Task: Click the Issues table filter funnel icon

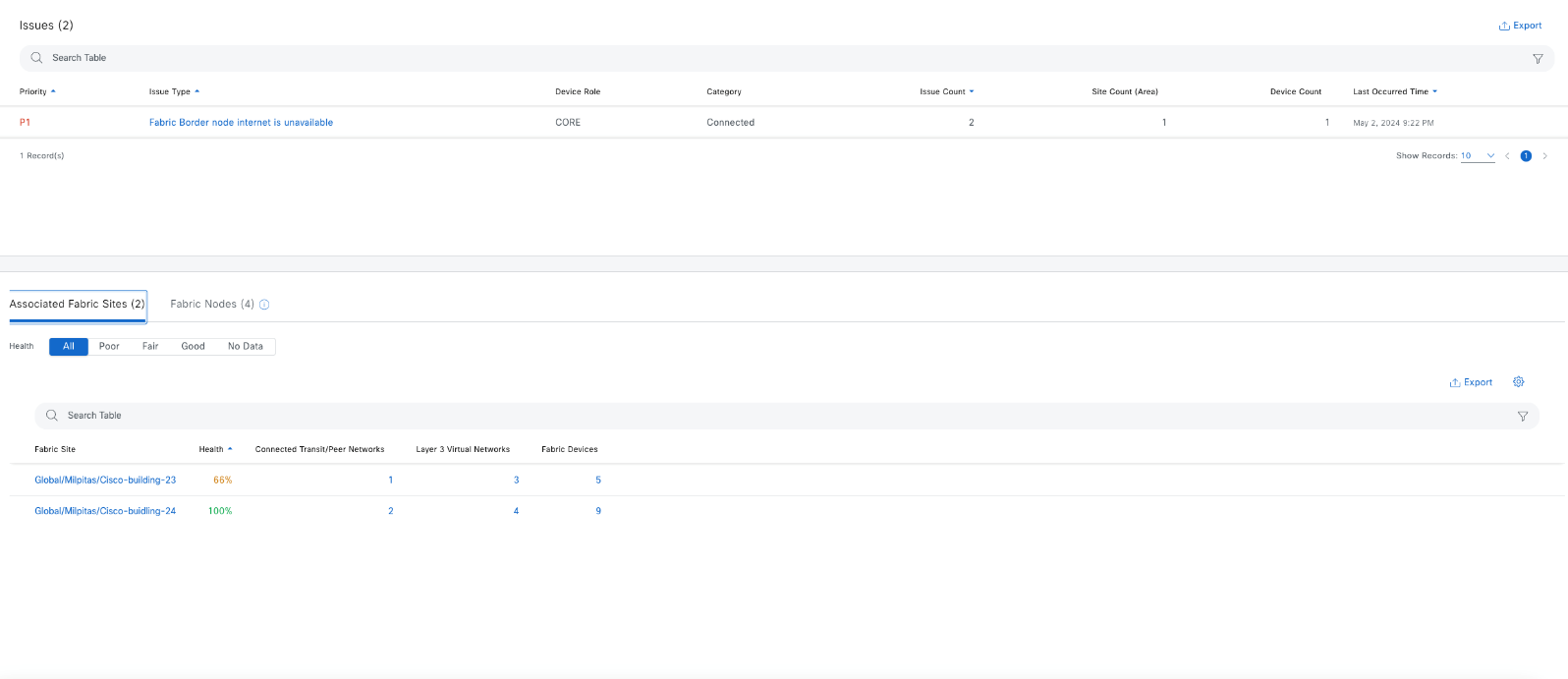Action: coord(1538,59)
